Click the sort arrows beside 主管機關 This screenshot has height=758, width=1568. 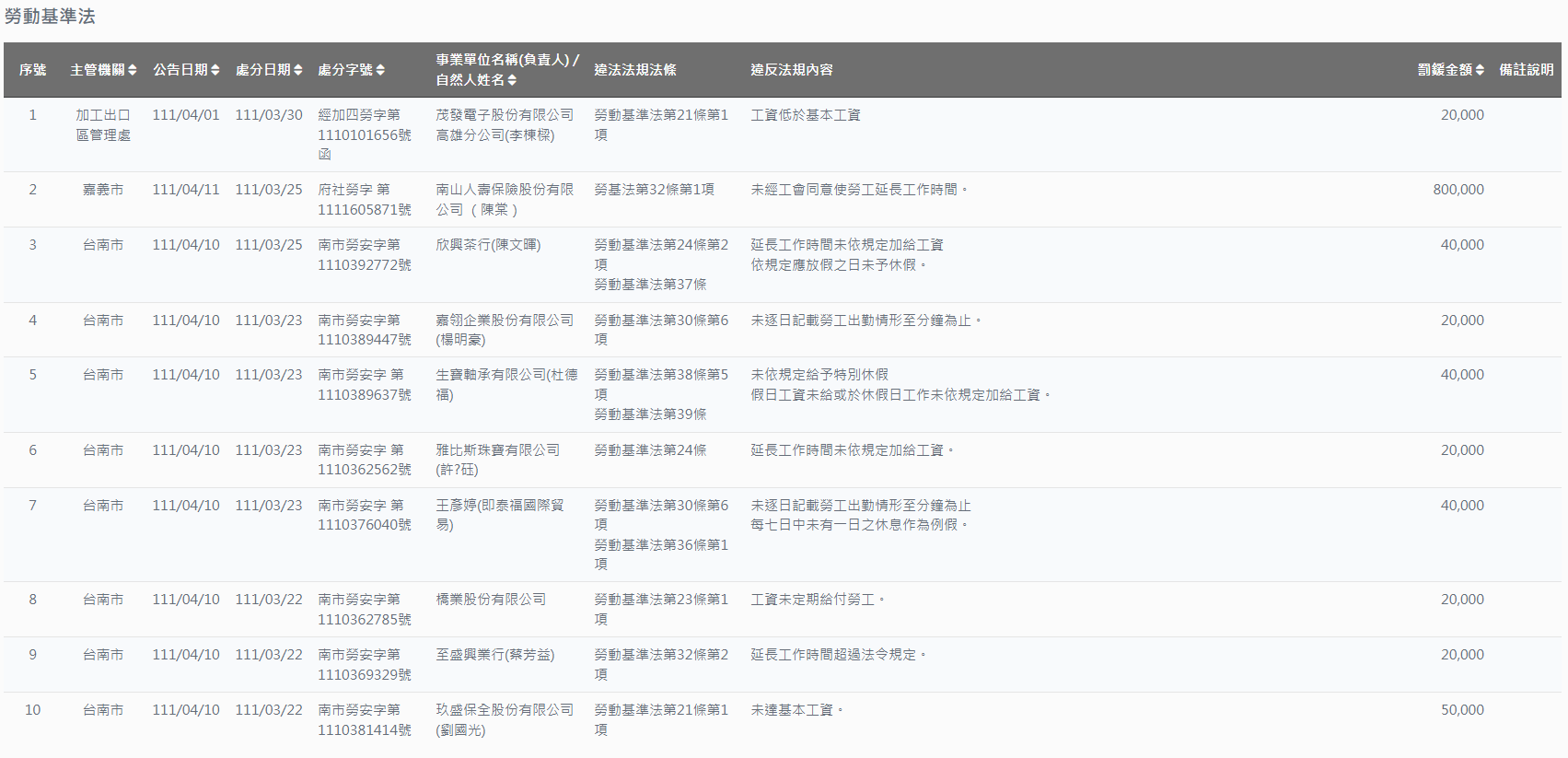pyautogui.click(x=133, y=70)
